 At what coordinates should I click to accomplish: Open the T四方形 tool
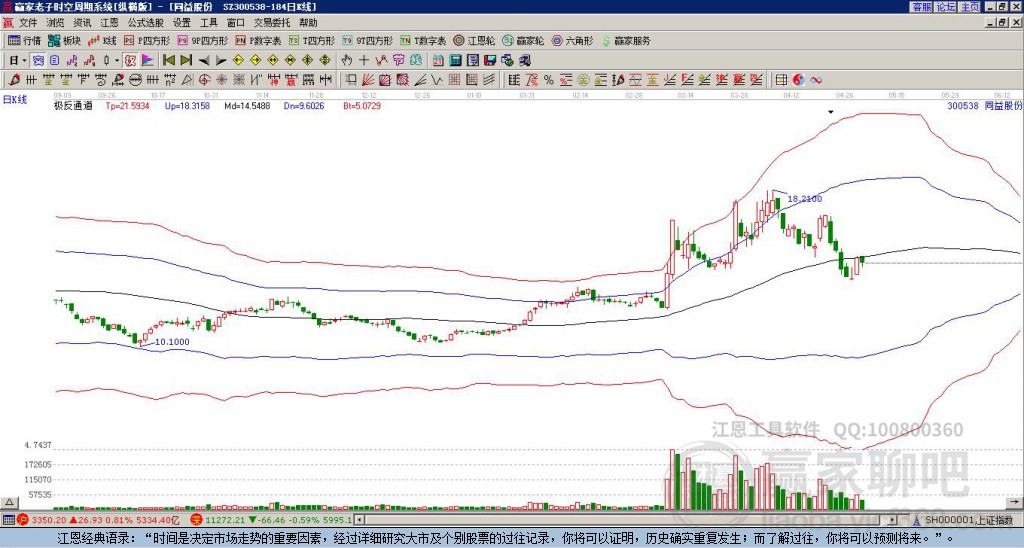(312, 40)
